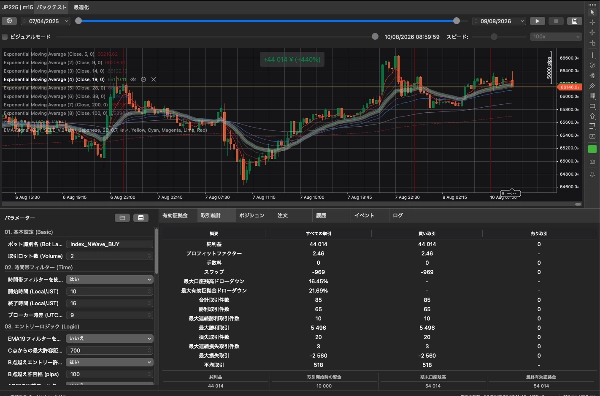Click the left layout button in パラメーター header
The width and height of the screenshot is (600, 396).
[122, 218]
